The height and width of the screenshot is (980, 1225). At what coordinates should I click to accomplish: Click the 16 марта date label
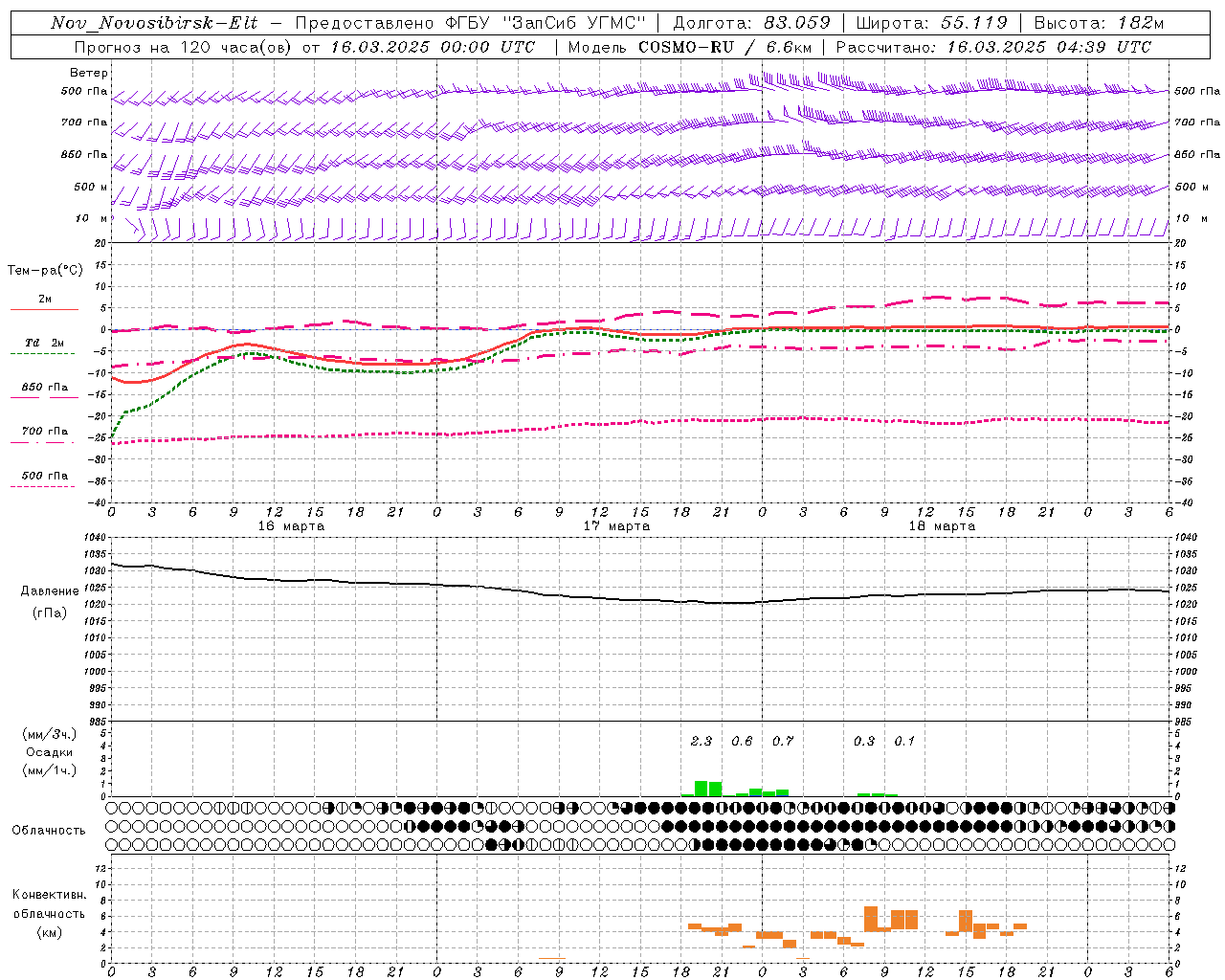292,526
